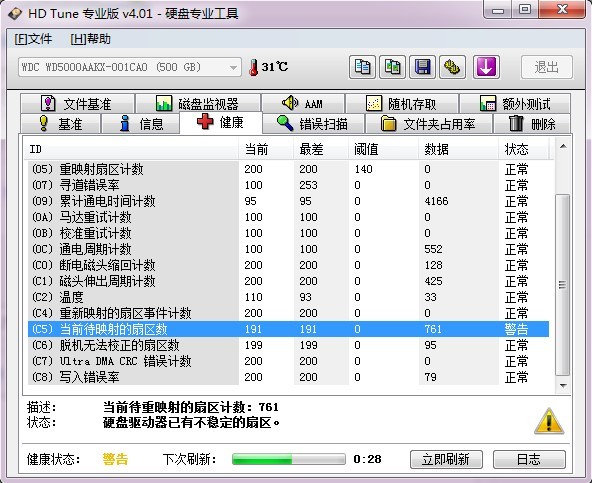Open the [H]帮助 menu
The image size is (592, 483).
tap(90, 39)
